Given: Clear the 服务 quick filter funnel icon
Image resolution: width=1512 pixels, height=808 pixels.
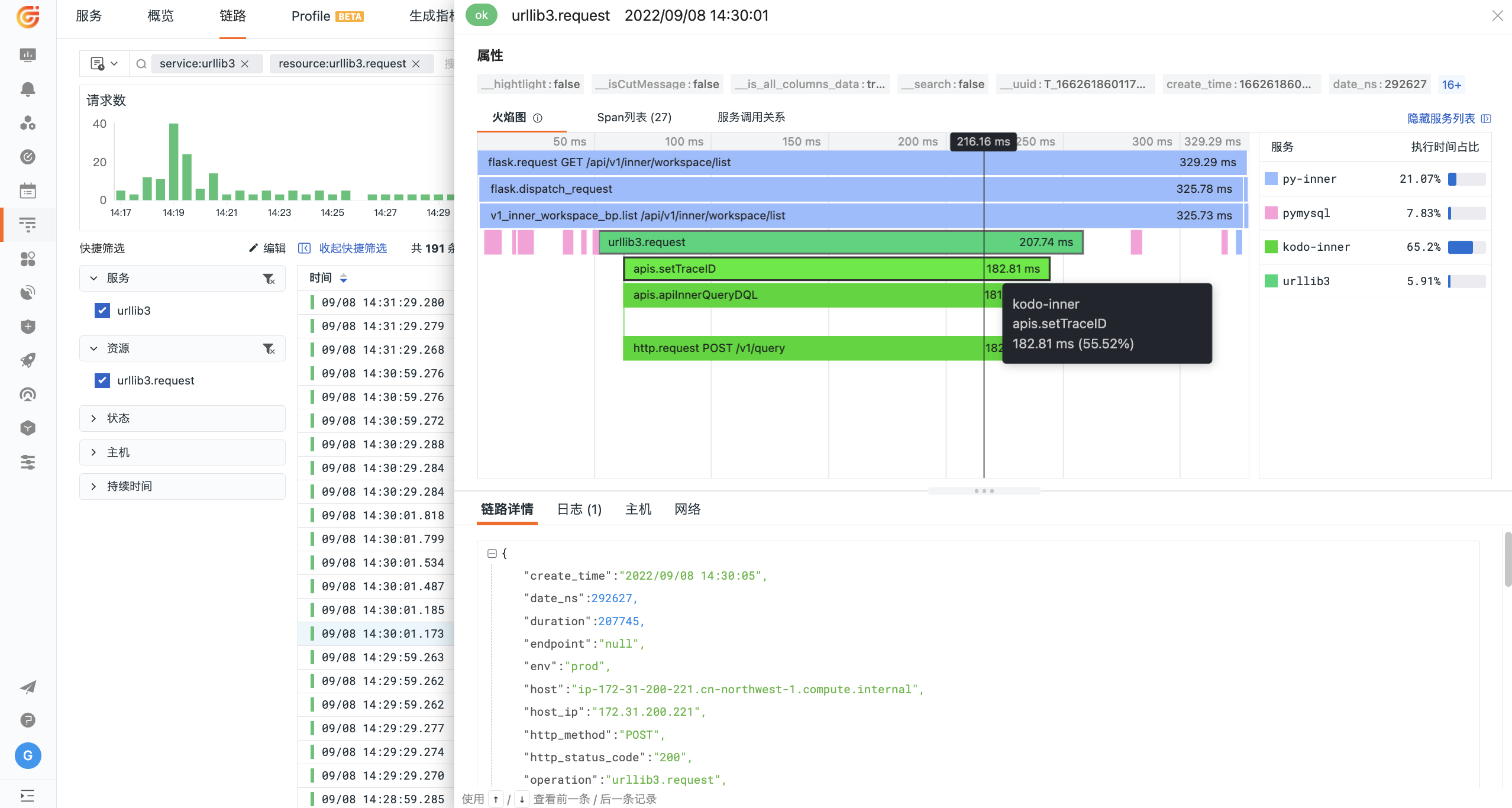Looking at the screenshot, I should coord(269,279).
